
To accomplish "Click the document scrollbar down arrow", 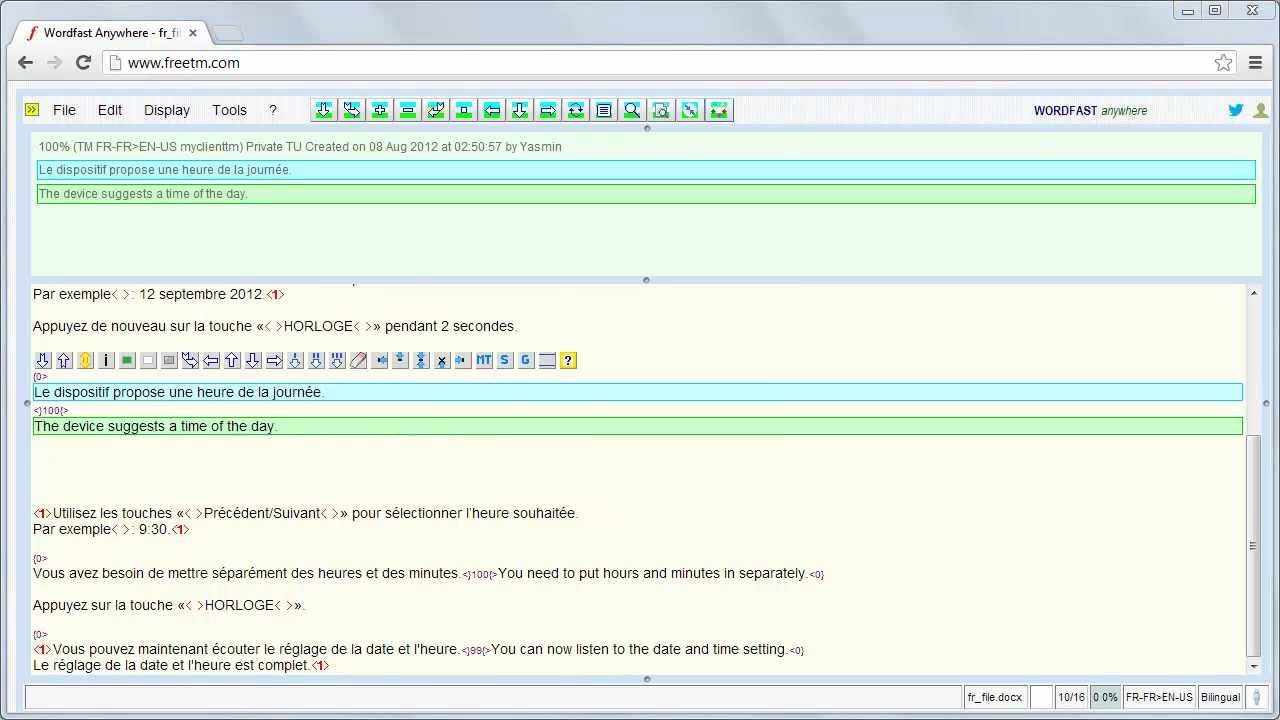I will pos(1254,667).
